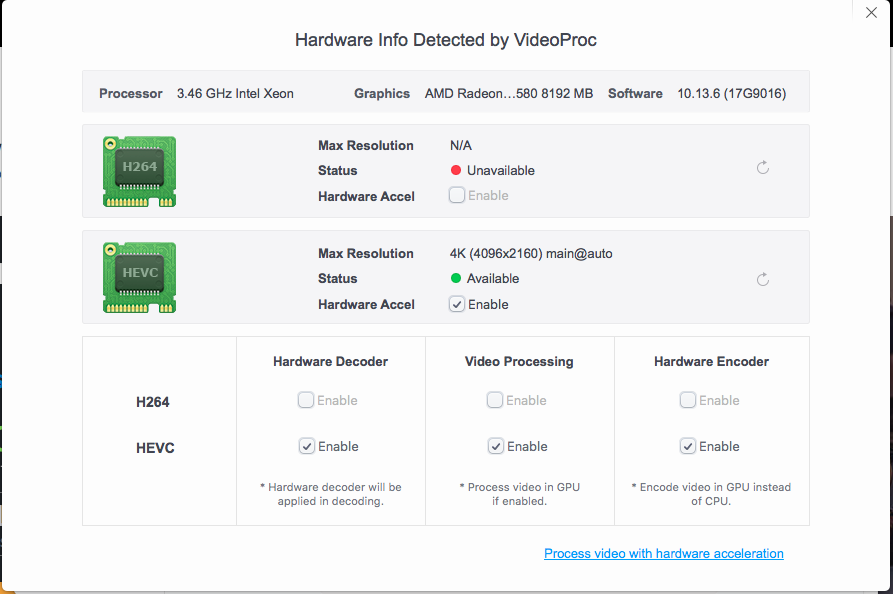The image size is (893, 594).
Task: Refresh the H264 hardware detection
Action: [x=763, y=167]
